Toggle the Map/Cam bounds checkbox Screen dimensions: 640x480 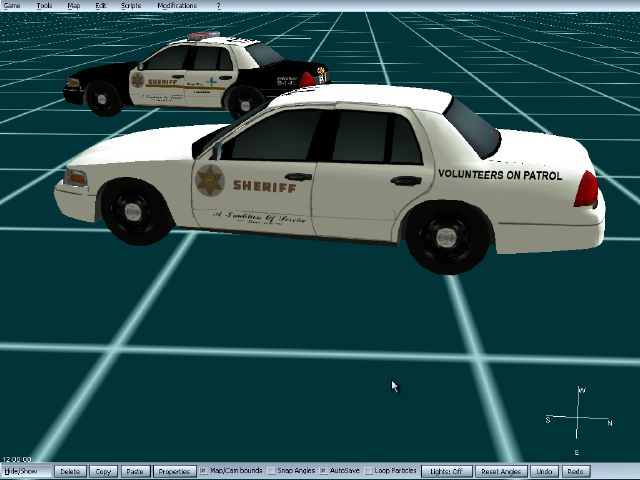pos(203,471)
